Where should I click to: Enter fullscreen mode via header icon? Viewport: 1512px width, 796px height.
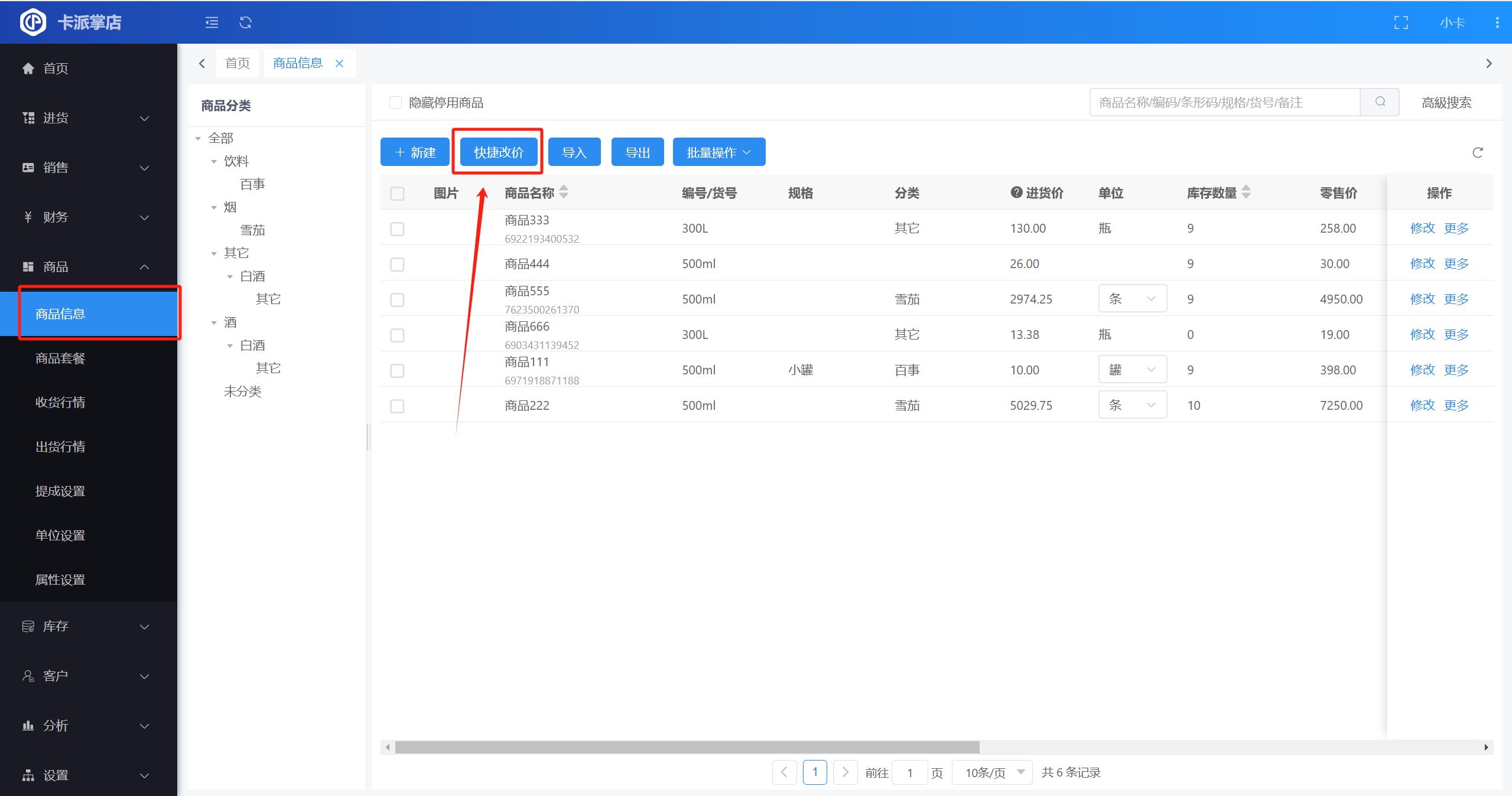(1400, 22)
